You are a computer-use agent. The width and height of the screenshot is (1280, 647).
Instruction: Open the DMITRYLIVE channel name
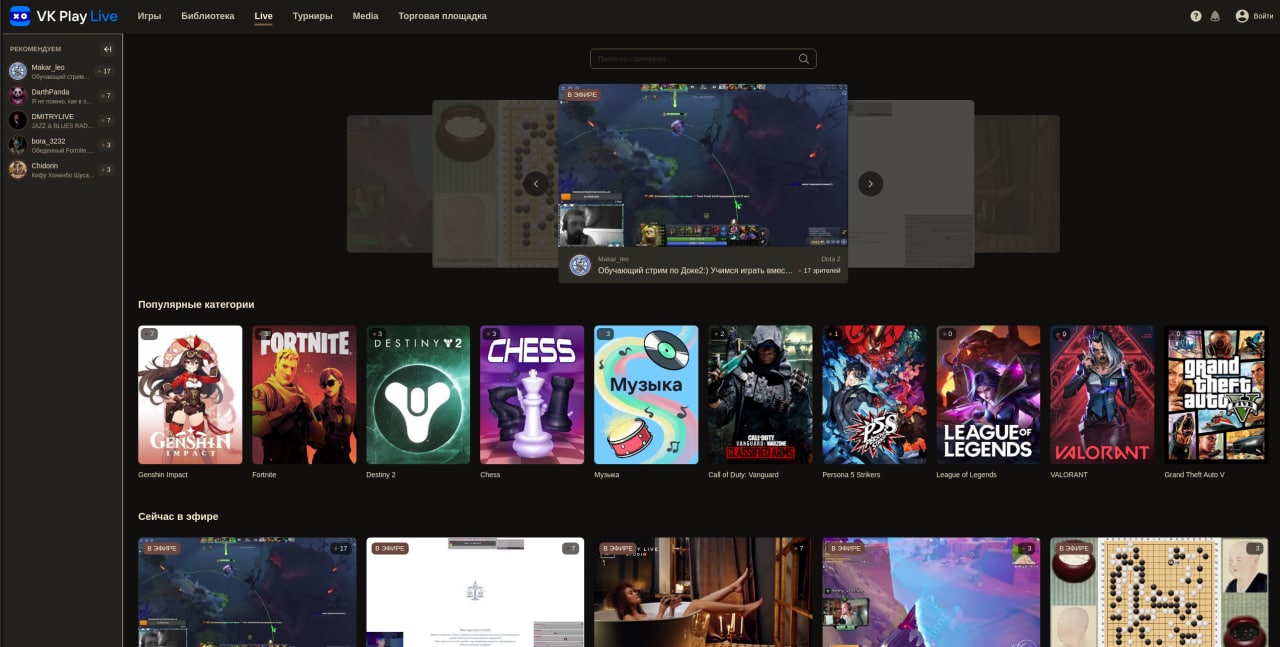point(52,116)
